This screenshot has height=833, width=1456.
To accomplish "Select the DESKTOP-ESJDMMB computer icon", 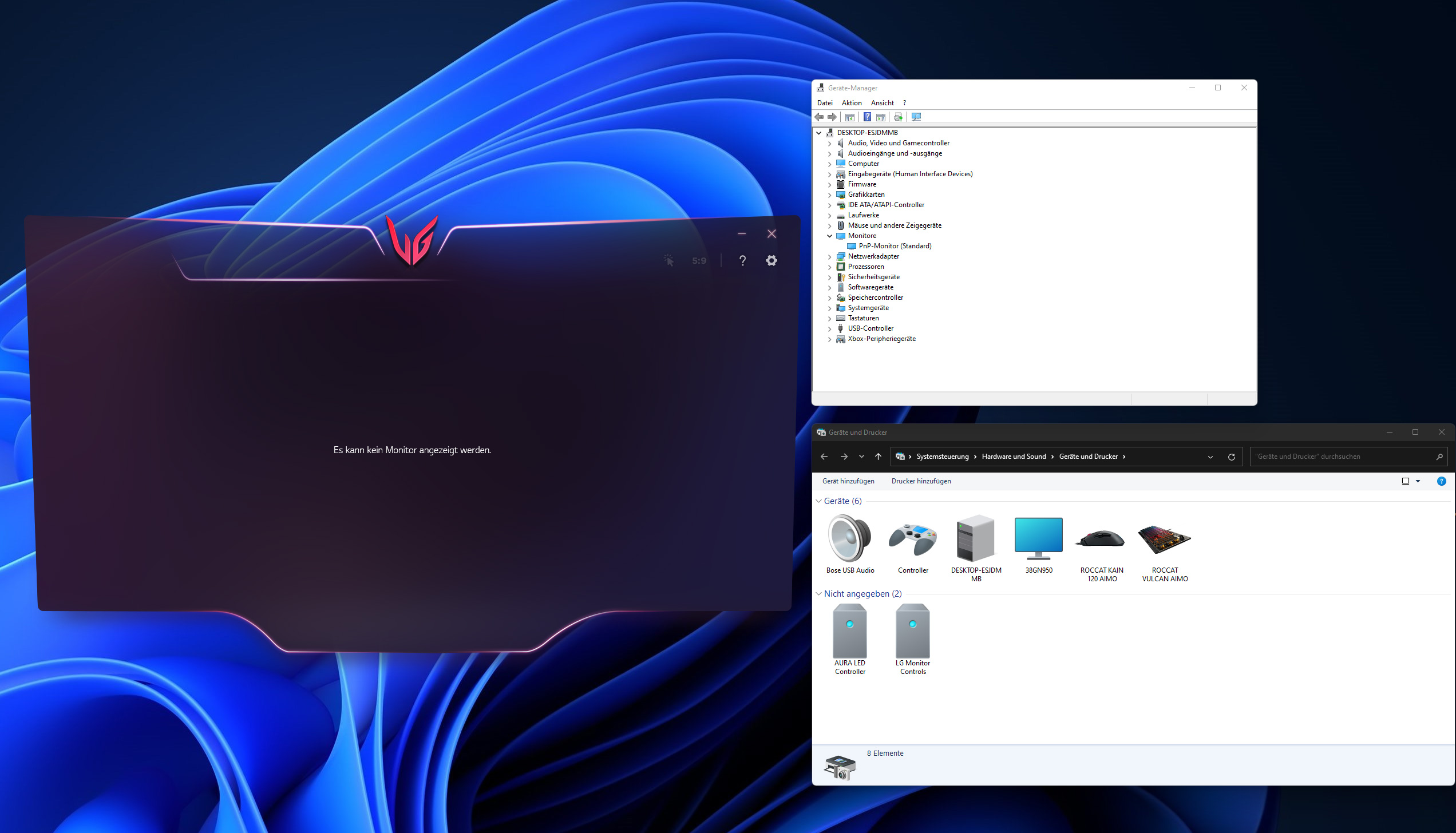I will (976, 538).
